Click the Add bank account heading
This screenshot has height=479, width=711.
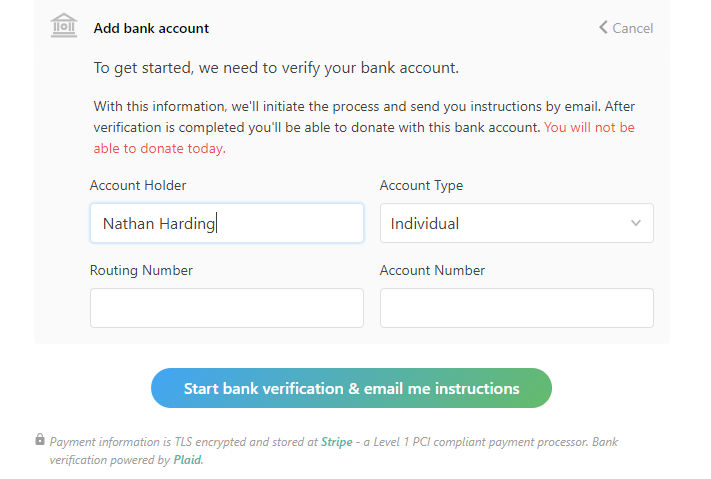(151, 28)
